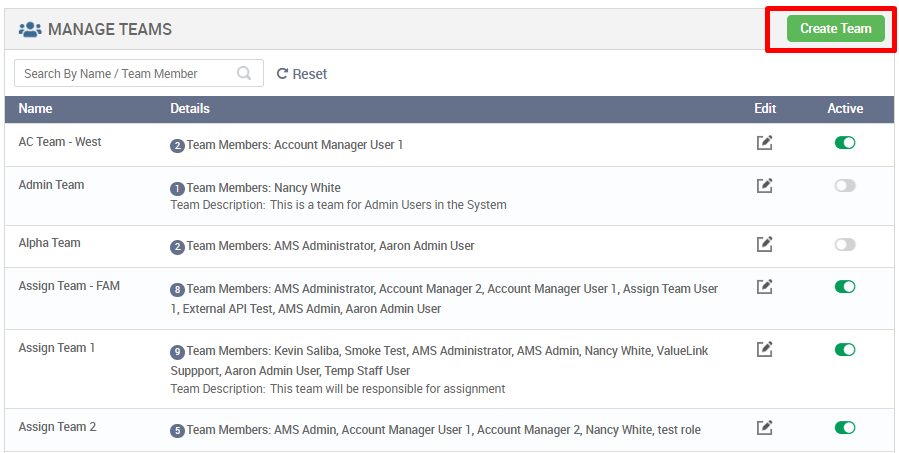Focus the Search By Name / Team Member field
The height and width of the screenshot is (453, 899).
point(139,73)
